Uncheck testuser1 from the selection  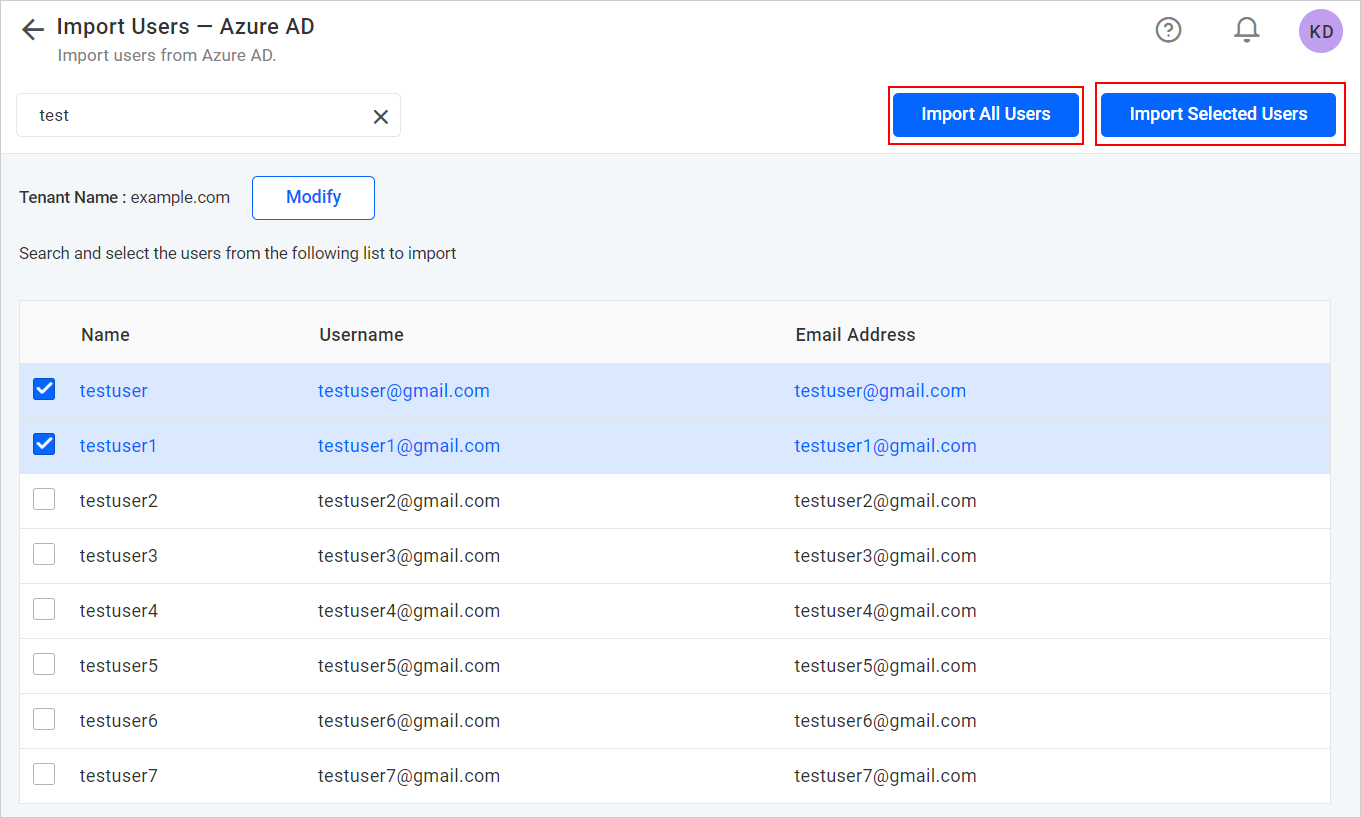coord(43,444)
